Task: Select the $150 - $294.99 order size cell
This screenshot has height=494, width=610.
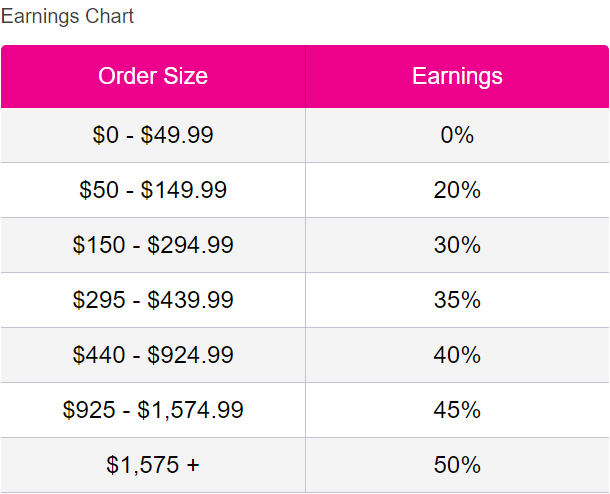Action: coord(153,245)
